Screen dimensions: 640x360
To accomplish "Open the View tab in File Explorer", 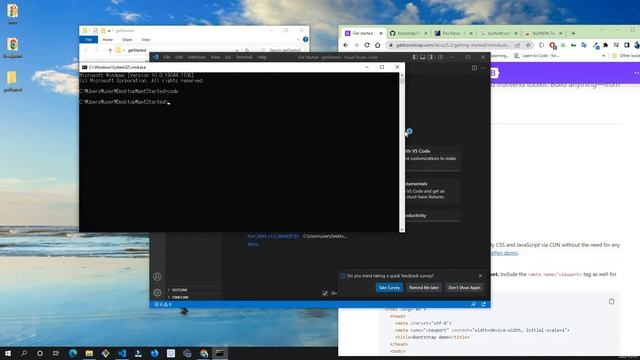I will tap(146, 40).
